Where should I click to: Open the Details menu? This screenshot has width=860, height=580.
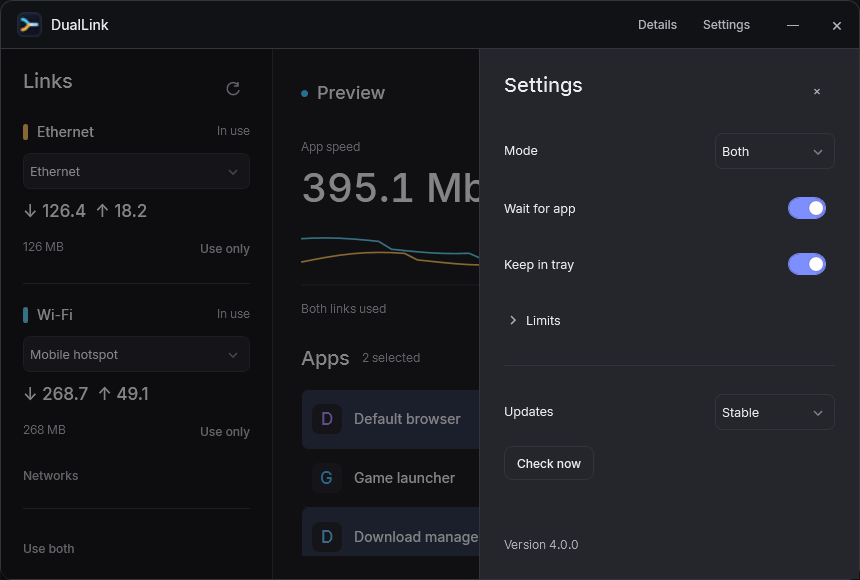point(657,25)
